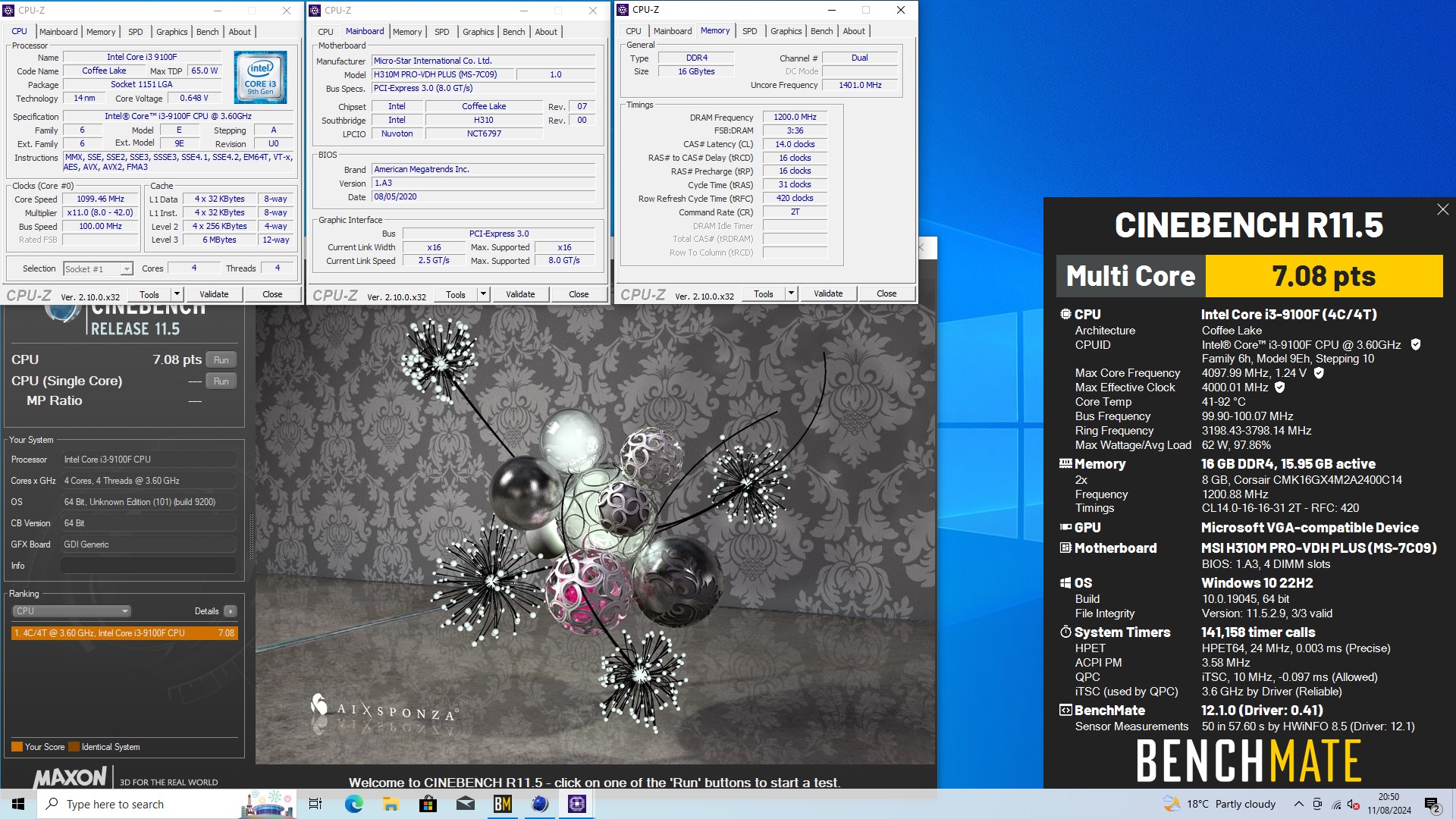This screenshot has width=1456, height=819.
Task: Click '4097.99 MHz, 1.24 V' in BenchMate
Action: 1254,373
